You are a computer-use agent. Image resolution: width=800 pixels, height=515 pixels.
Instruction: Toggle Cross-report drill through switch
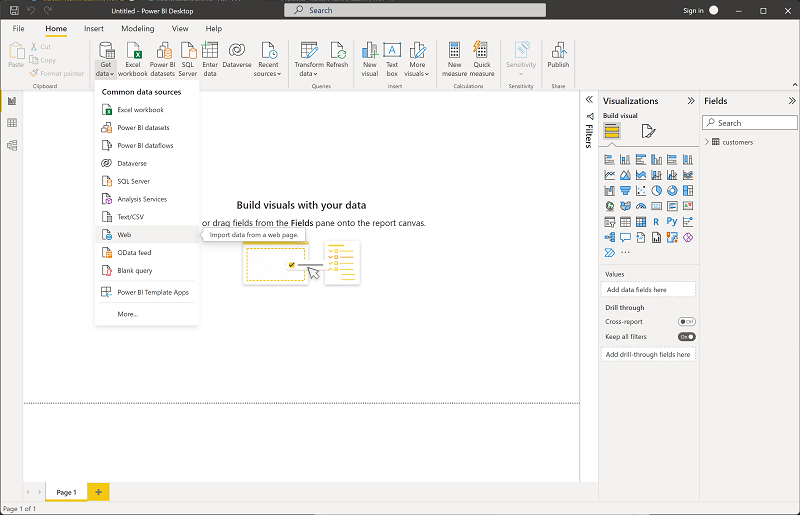click(x=686, y=322)
